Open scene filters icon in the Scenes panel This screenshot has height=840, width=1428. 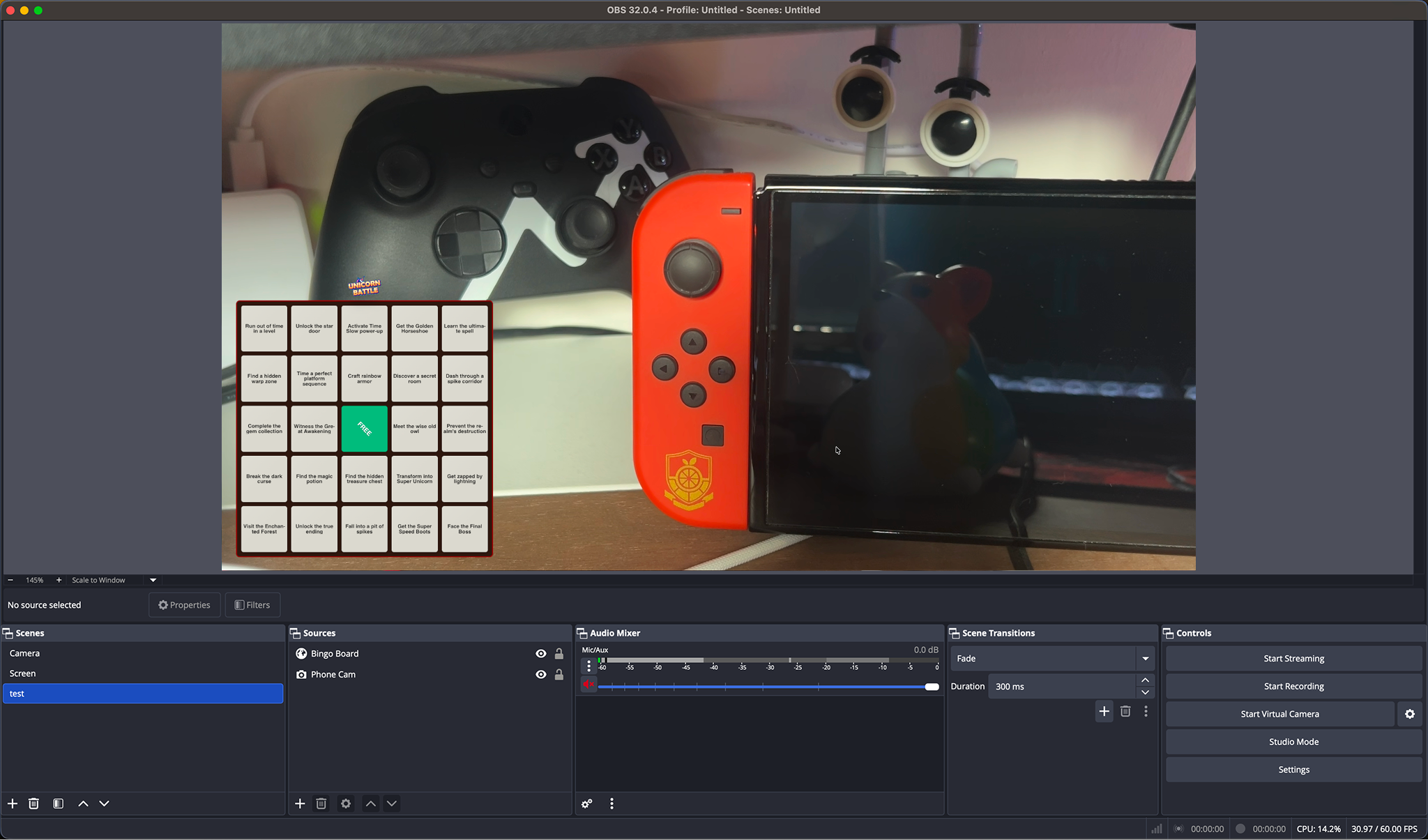click(58, 803)
